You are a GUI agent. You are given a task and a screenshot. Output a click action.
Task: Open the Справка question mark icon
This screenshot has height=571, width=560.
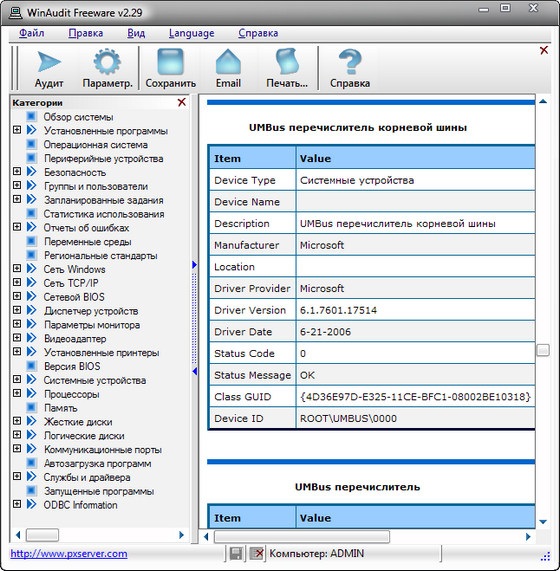350,62
